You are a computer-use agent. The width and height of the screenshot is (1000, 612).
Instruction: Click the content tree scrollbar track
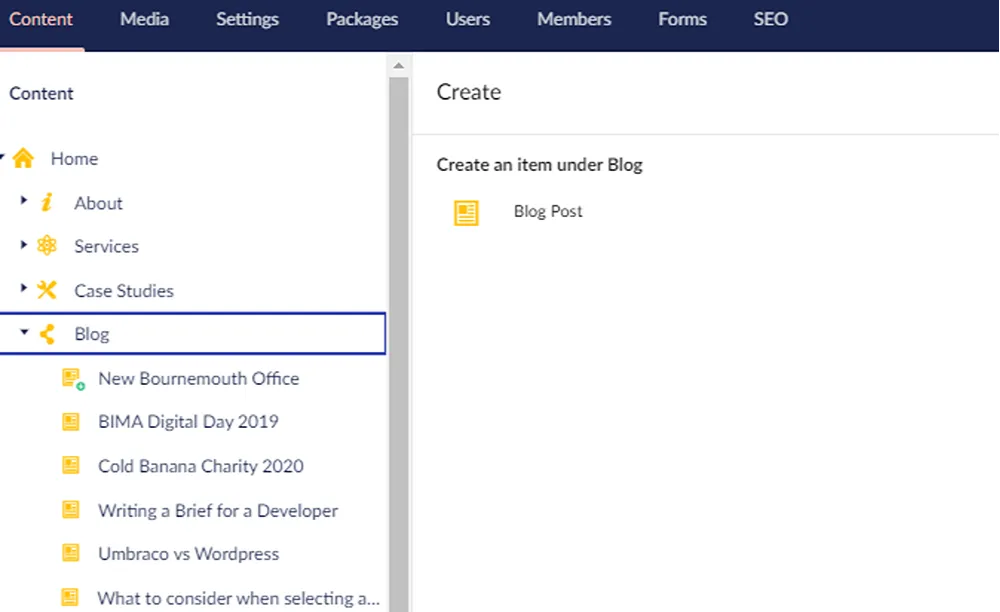pyautogui.click(x=399, y=344)
